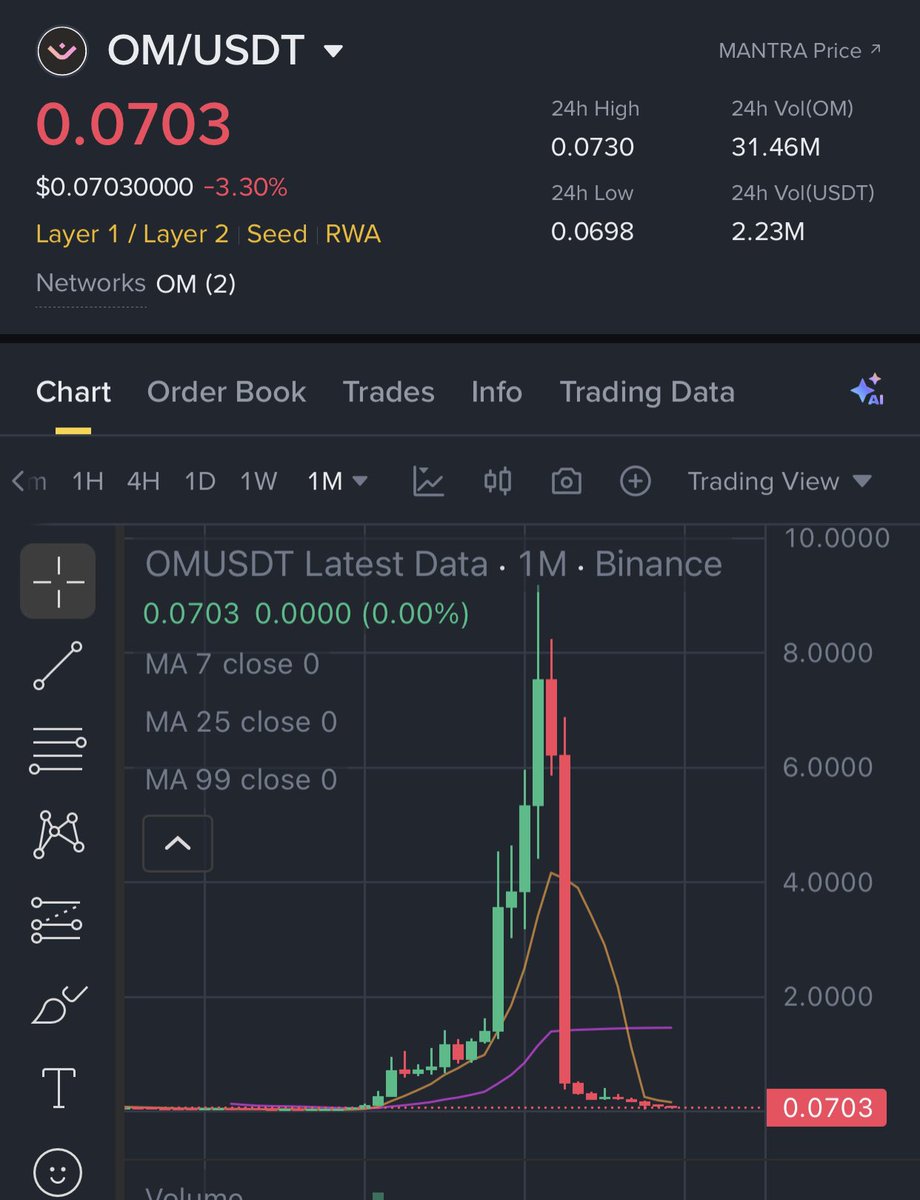Take a chart screenshot with the camera icon
This screenshot has height=1200, width=920.
pos(565,481)
